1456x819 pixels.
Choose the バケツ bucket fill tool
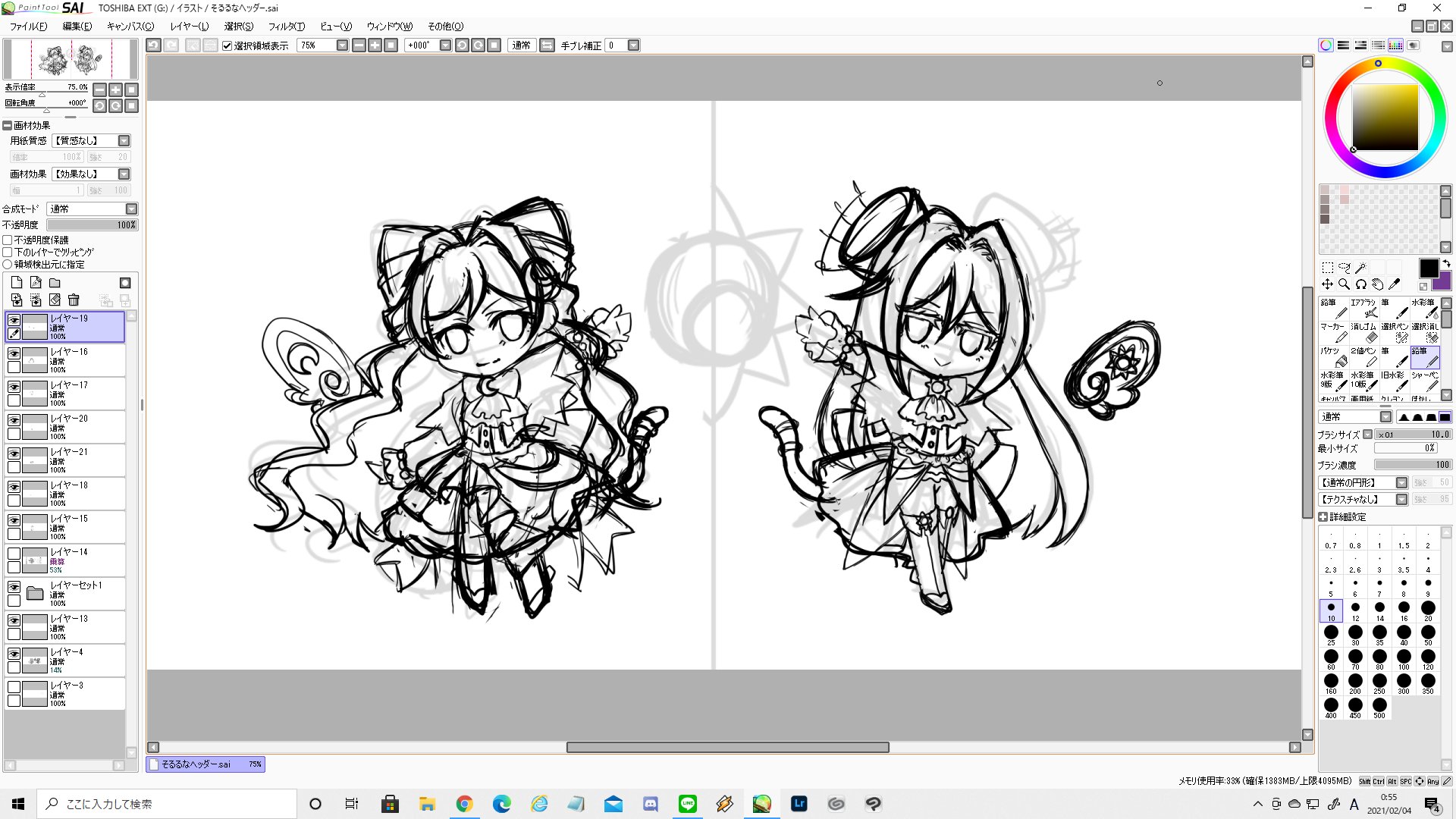pyautogui.click(x=1333, y=356)
